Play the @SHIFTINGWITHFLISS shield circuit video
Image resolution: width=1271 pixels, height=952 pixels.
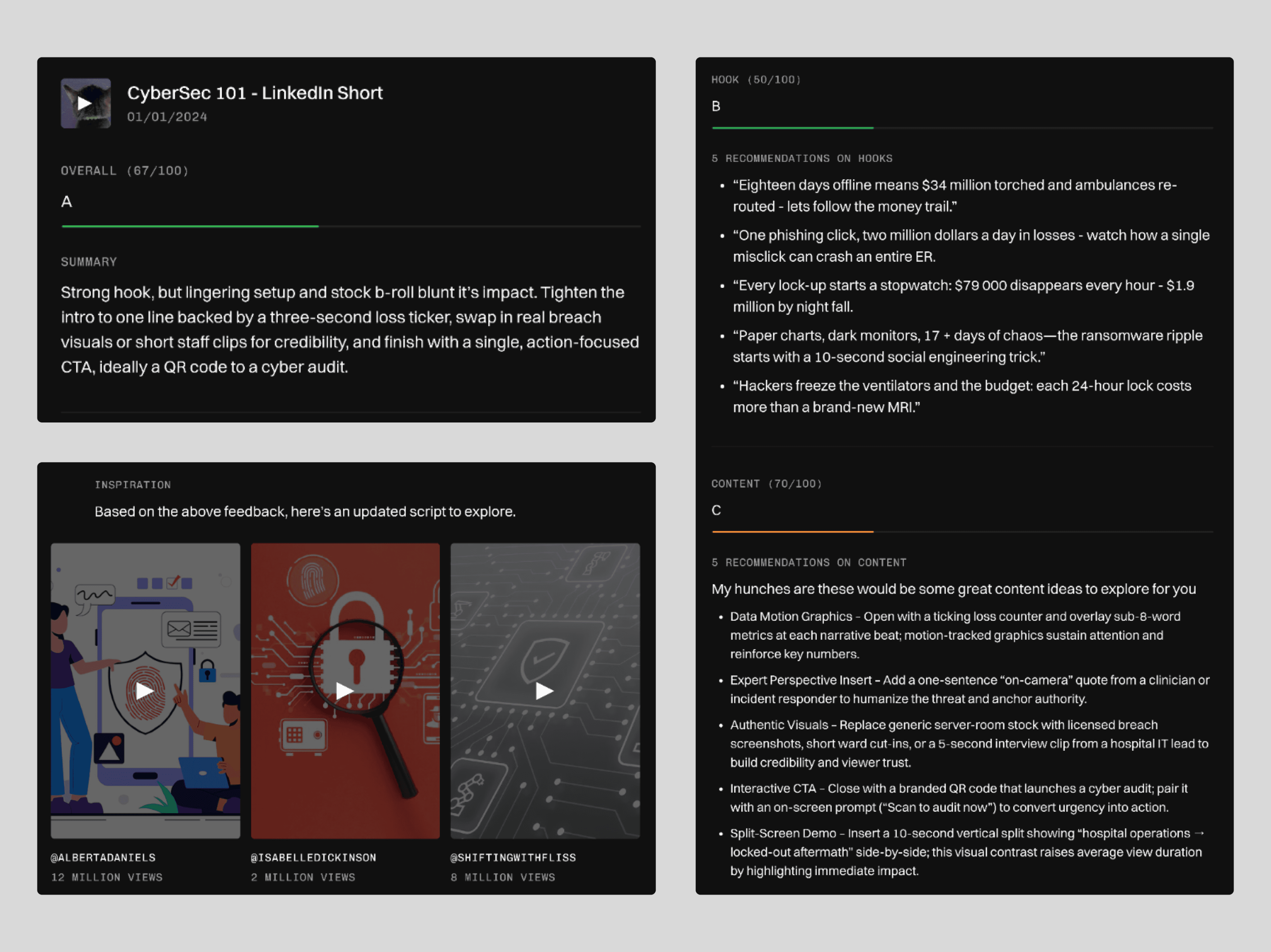click(544, 690)
